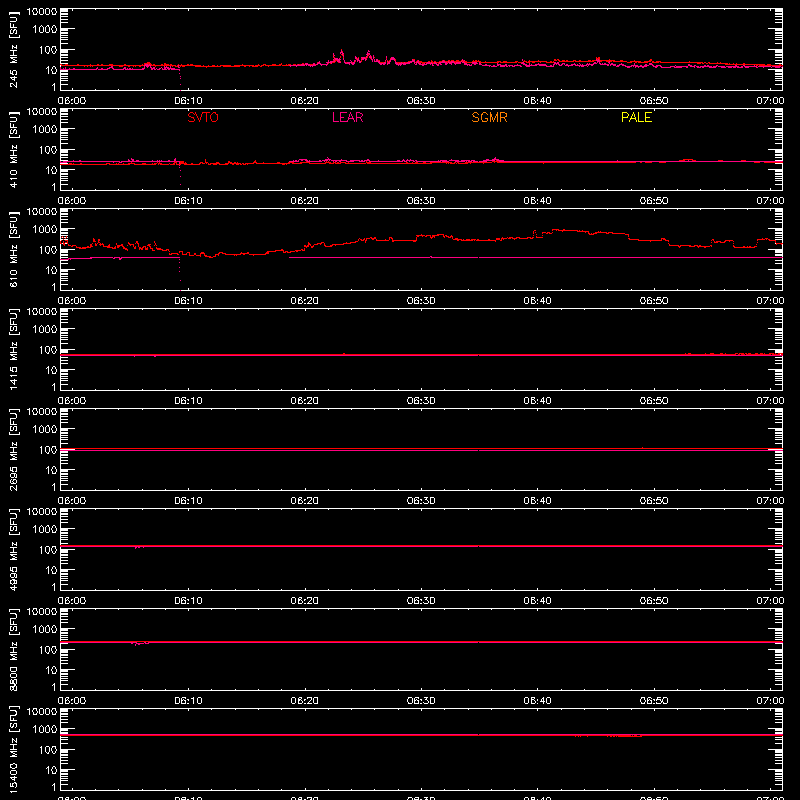Click 06:50 time label under 610 MHz panel
The image size is (800, 800).
click(654, 301)
